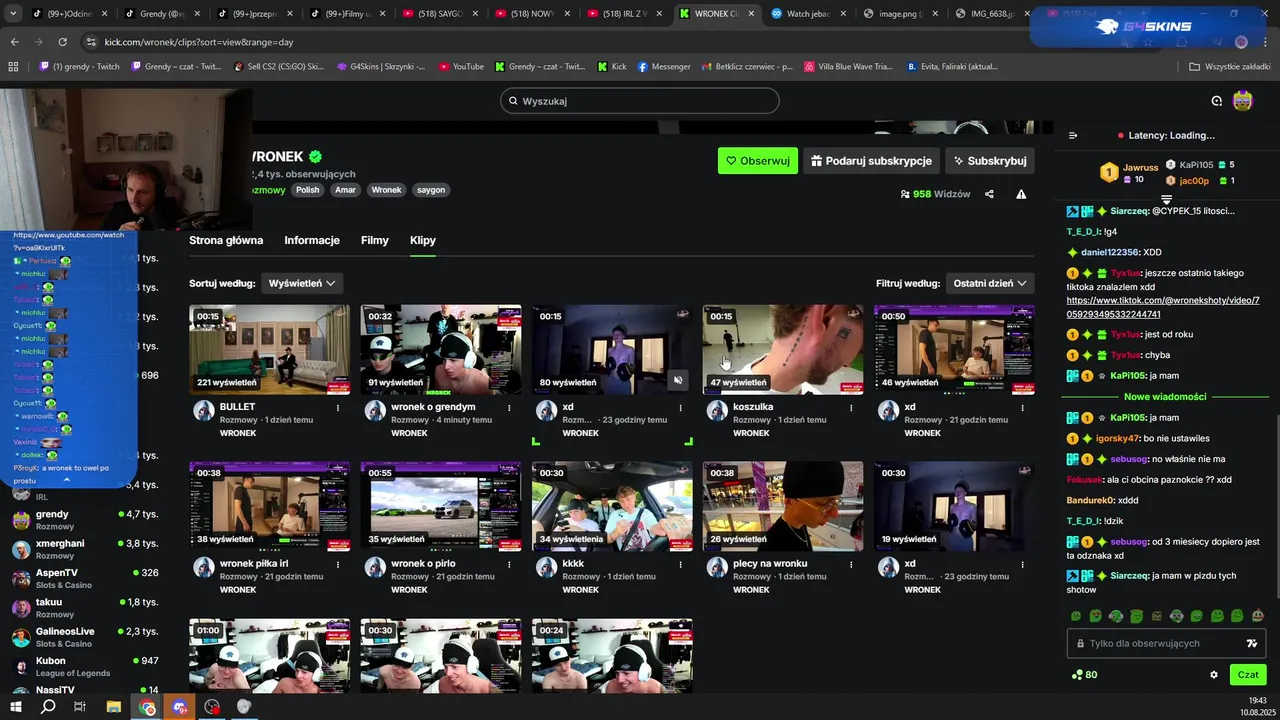Switch to Strona główna tab
The image size is (1280, 720).
pos(226,240)
